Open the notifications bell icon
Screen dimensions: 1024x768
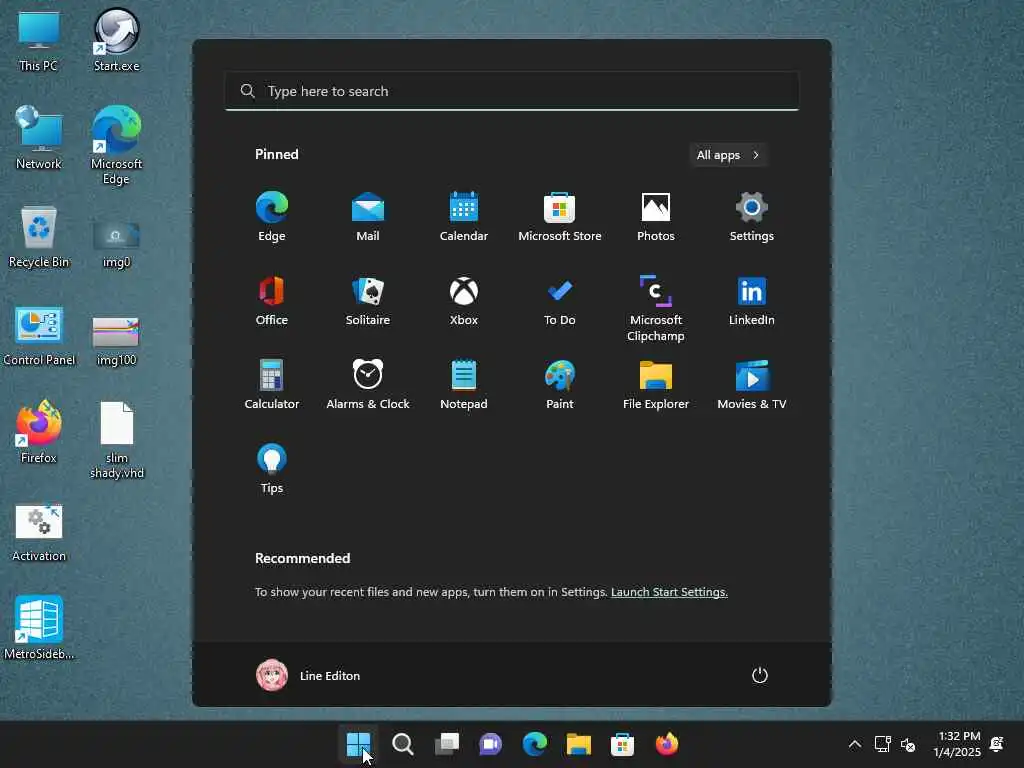[997, 744]
